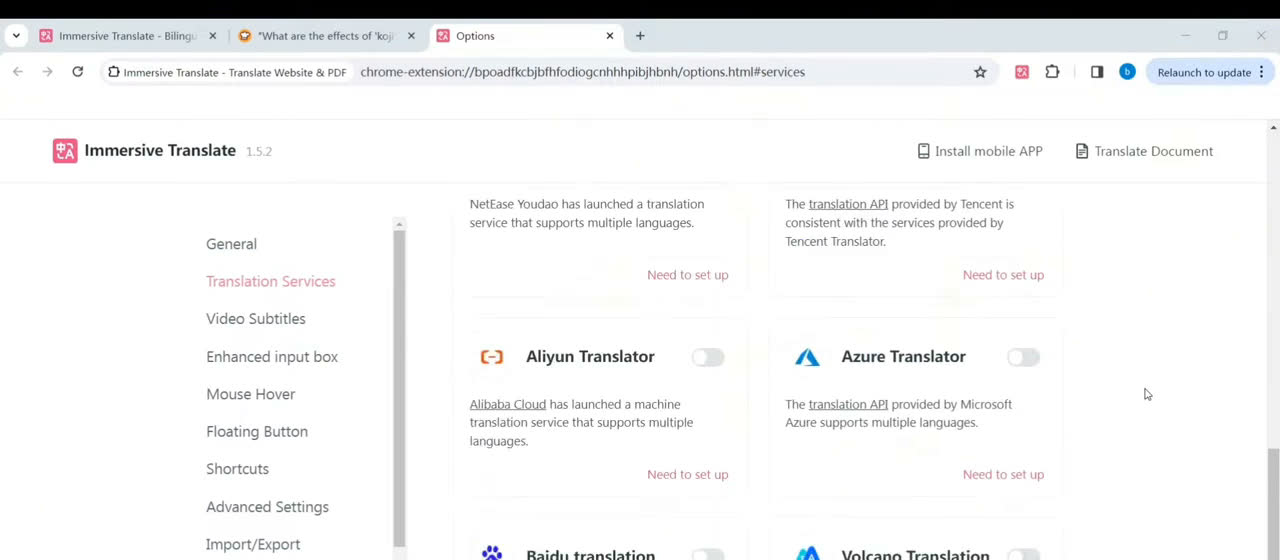Click the Translate Document file icon
The image size is (1280, 560).
[1082, 151]
